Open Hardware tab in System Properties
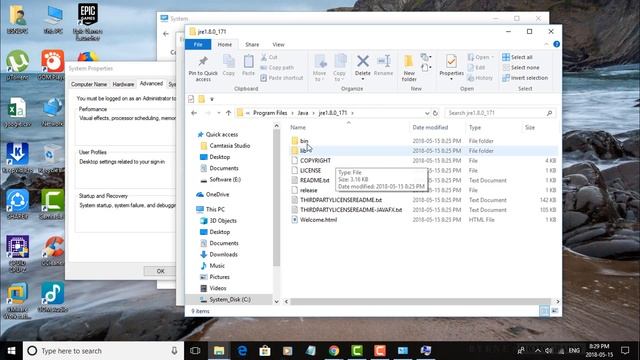This screenshot has height=360, width=640. 123,84
